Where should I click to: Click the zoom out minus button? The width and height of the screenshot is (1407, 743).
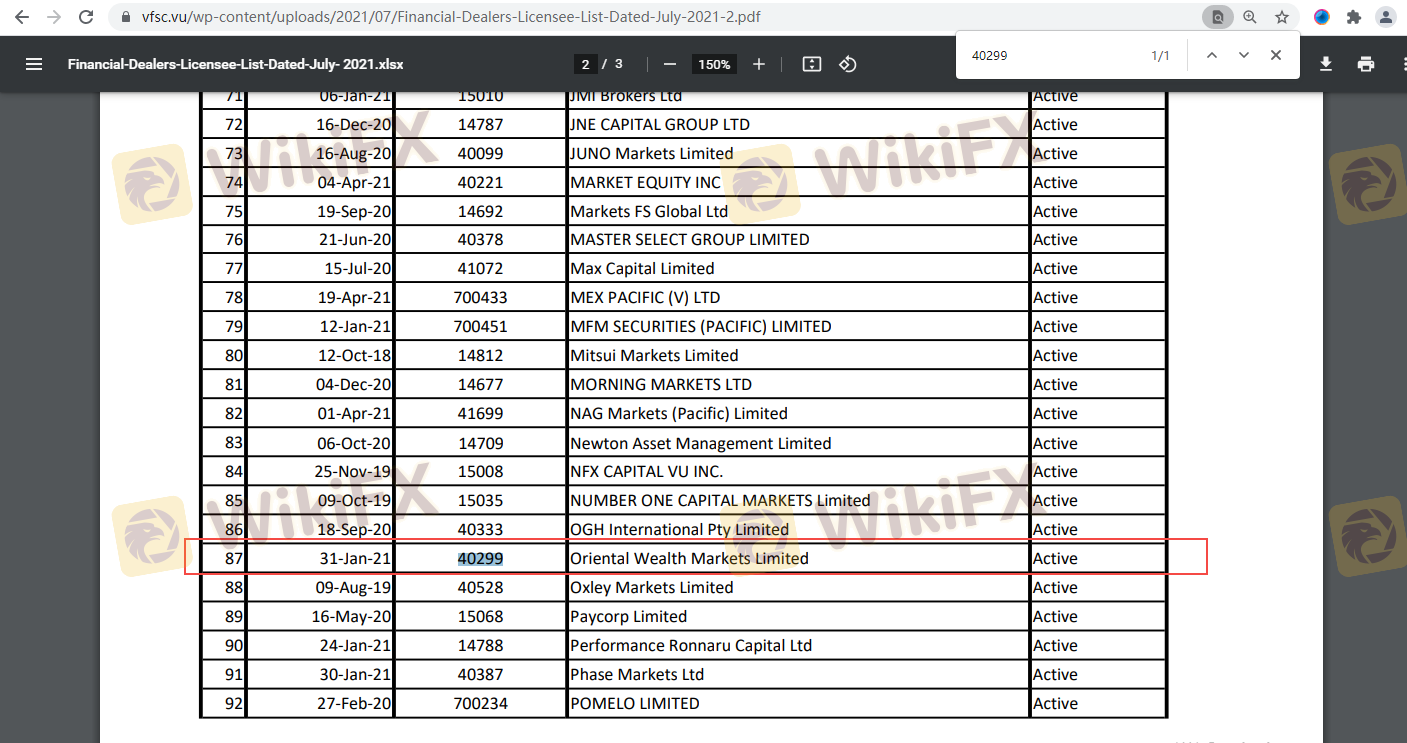click(670, 64)
